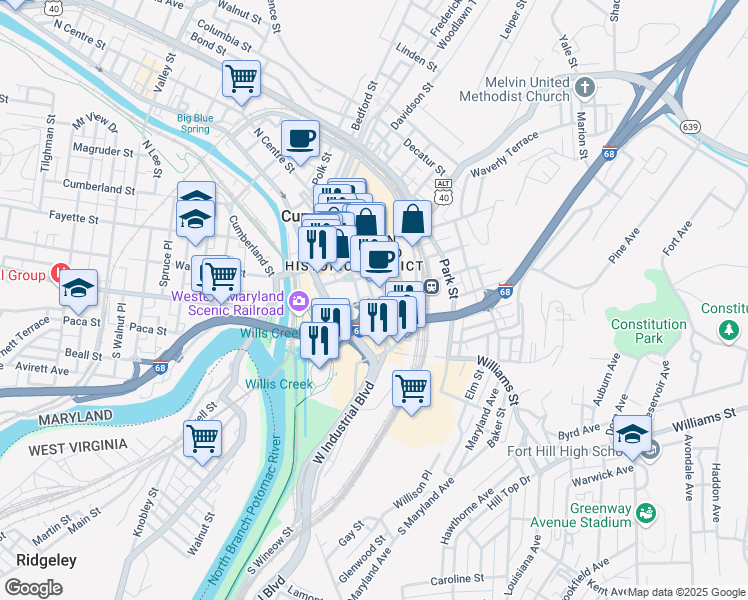Select graduation cap marker near Fayette St
Viewport: 748px width, 600px height.
(x=195, y=220)
